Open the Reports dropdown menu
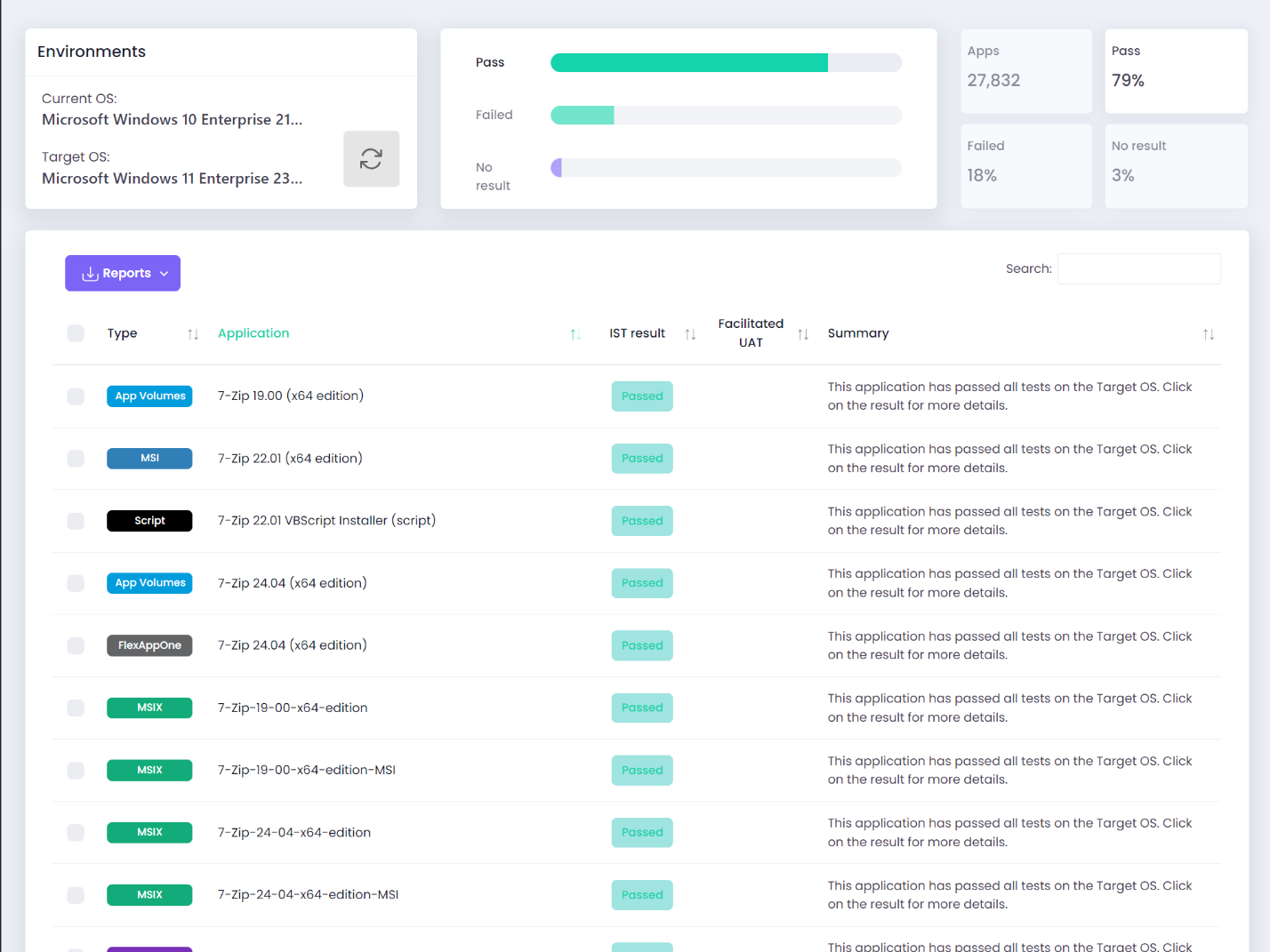Image resolution: width=1270 pixels, height=952 pixels. coord(123,273)
